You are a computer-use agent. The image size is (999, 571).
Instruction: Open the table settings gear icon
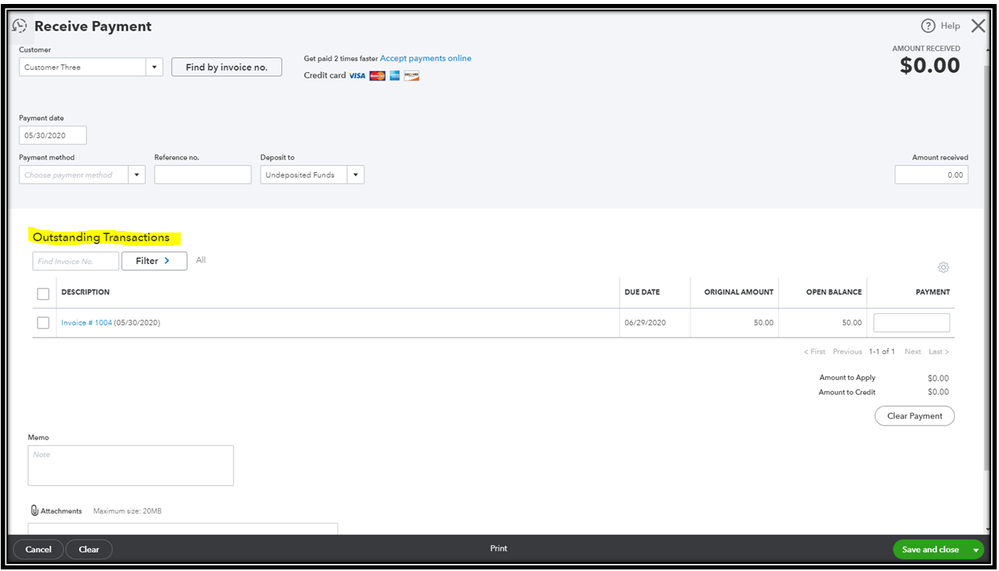[x=944, y=267]
